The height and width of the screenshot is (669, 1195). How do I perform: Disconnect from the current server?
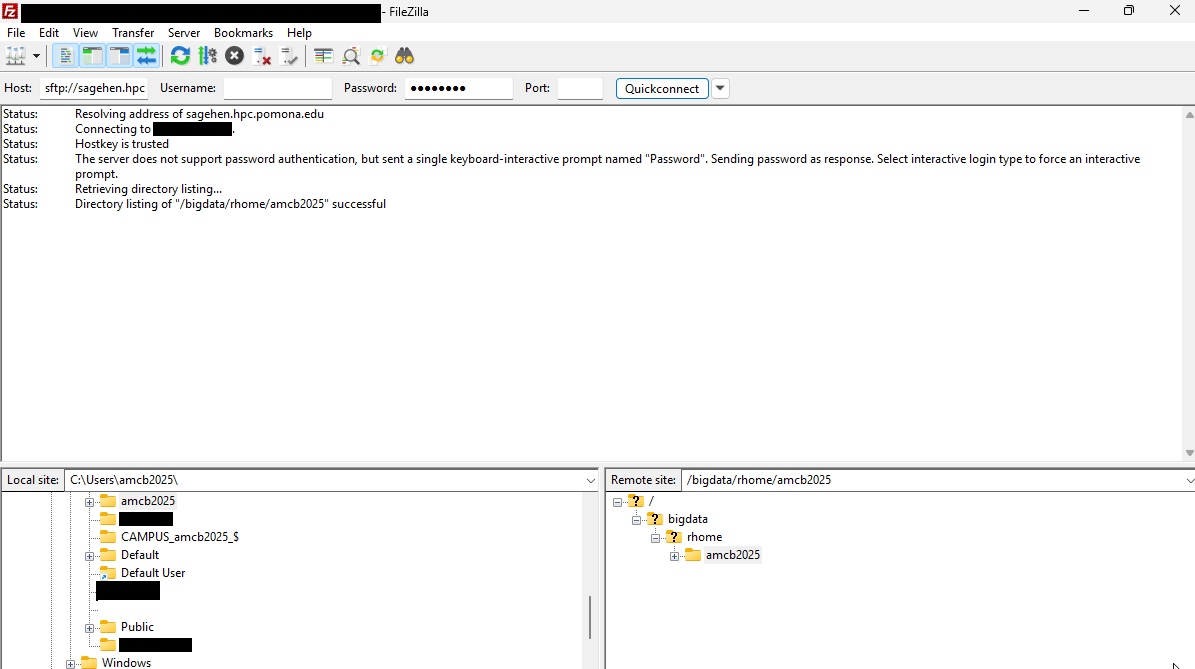(x=262, y=56)
